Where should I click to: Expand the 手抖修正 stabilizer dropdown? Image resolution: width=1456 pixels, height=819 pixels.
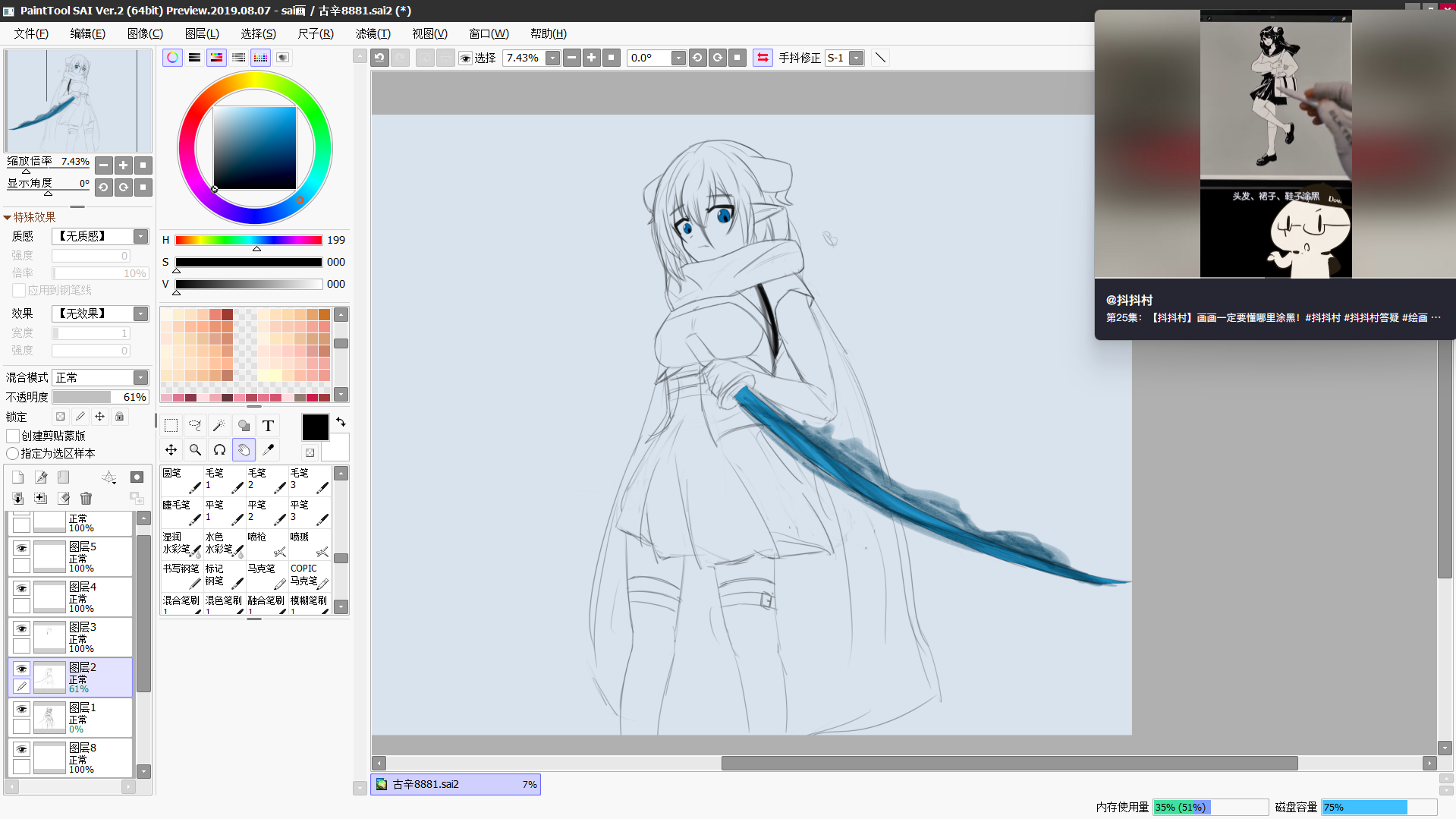(x=856, y=58)
